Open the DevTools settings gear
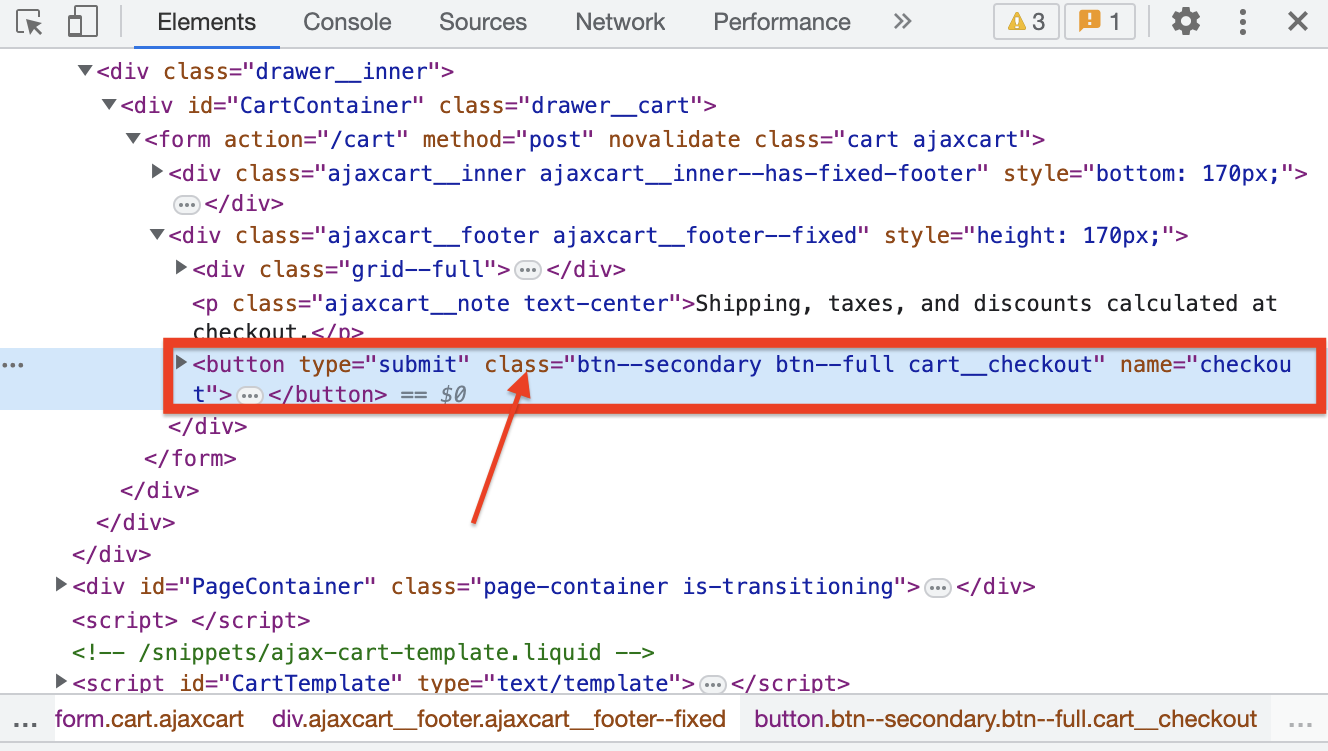Screen dimensions: 1328x751 pyautogui.click(x=1185, y=21)
